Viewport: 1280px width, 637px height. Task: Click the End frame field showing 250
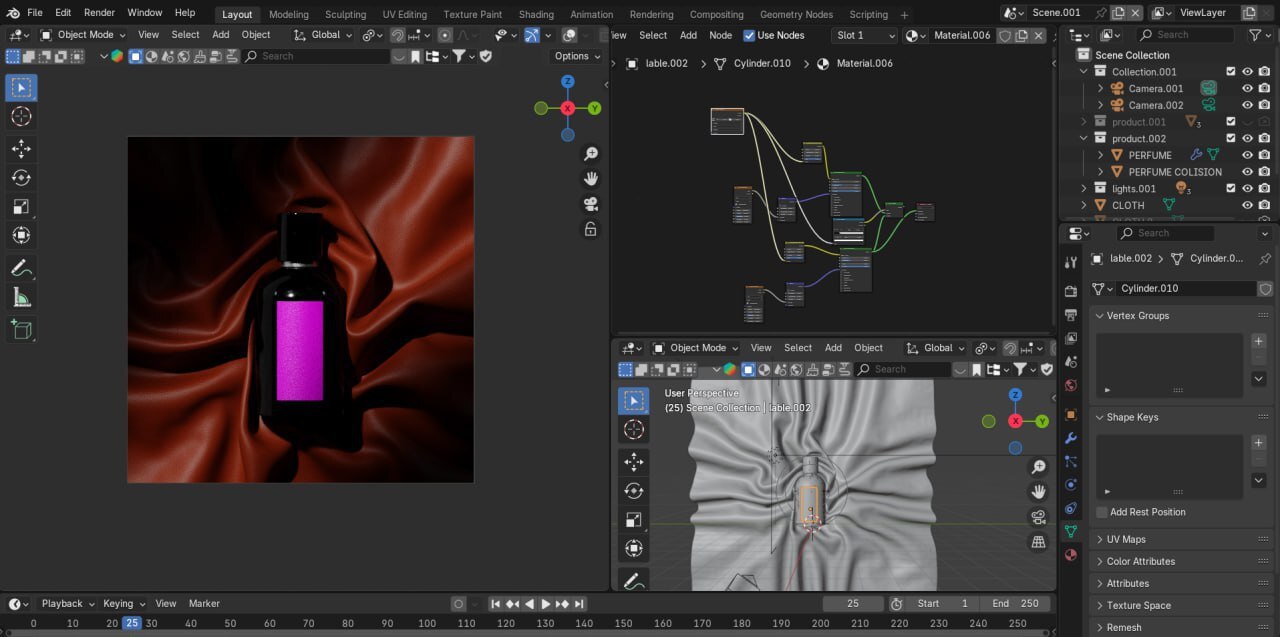(x=1016, y=603)
